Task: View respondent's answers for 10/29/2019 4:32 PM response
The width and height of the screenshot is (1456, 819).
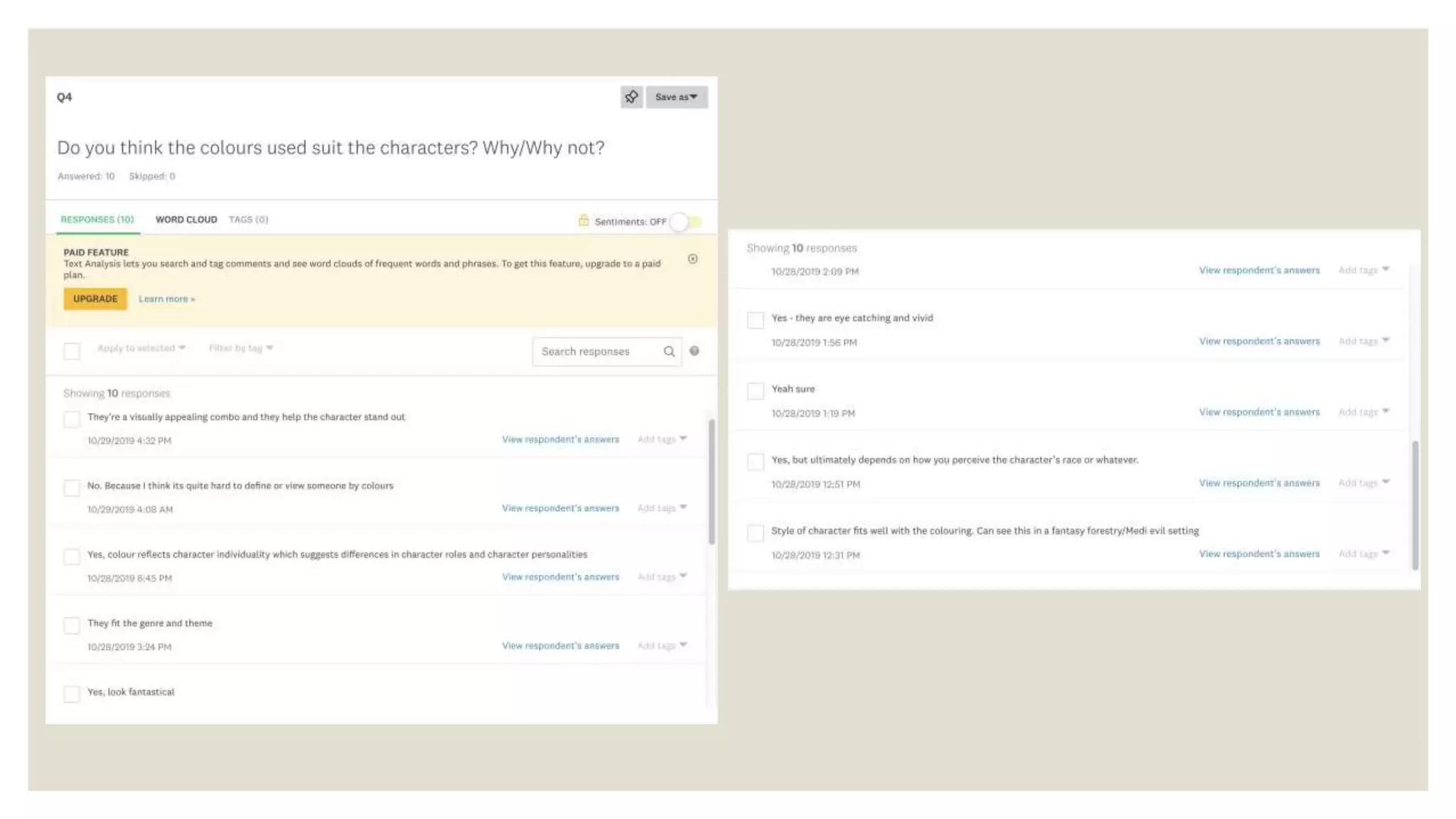Action: [x=560, y=439]
